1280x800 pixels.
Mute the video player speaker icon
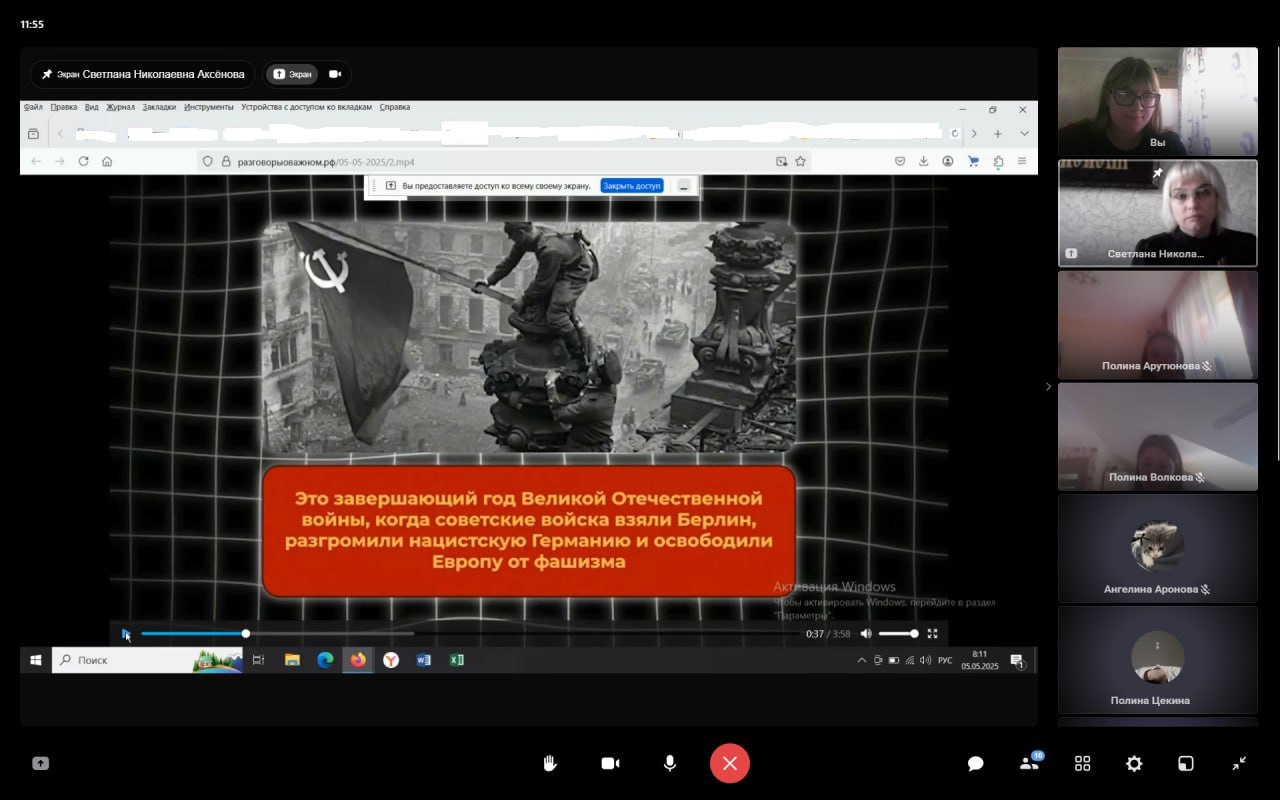pos(866,633)
